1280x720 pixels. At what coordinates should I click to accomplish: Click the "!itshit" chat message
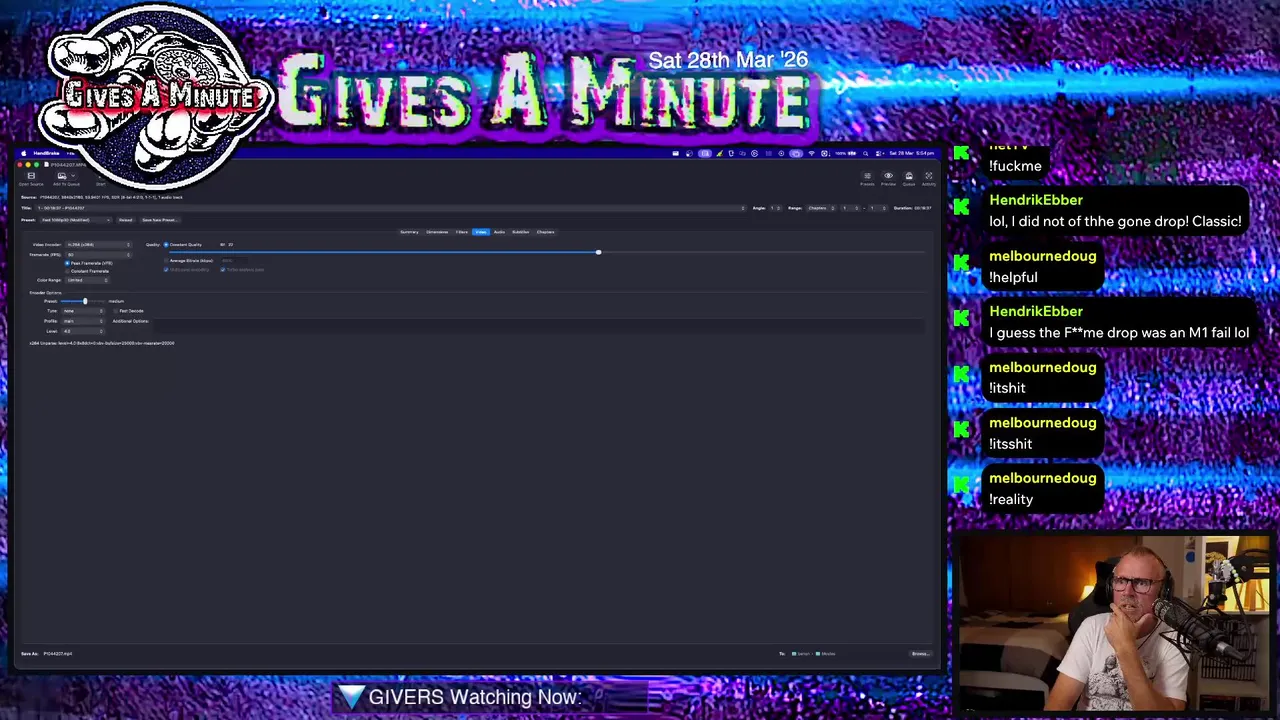(x=1007, y=388)
